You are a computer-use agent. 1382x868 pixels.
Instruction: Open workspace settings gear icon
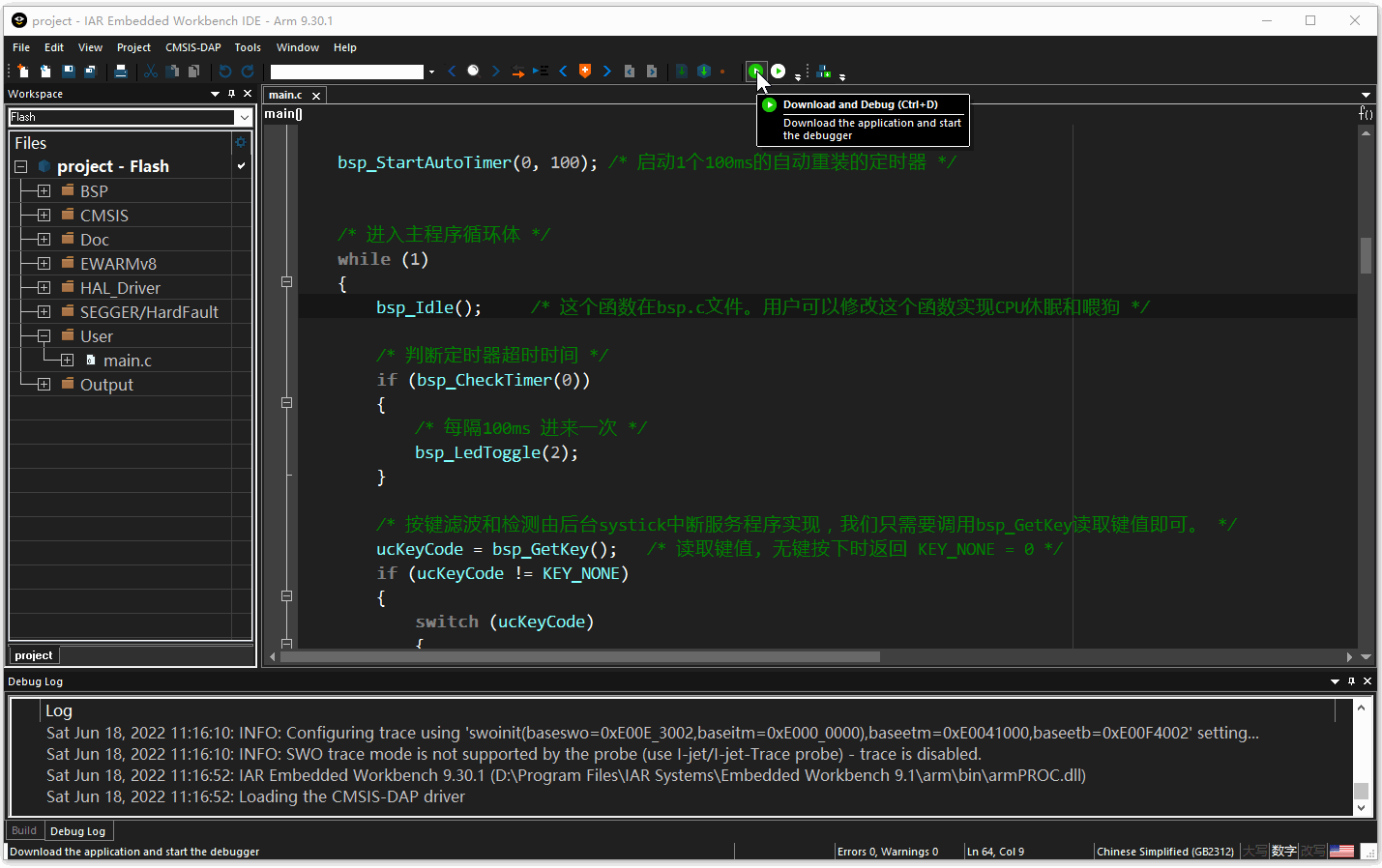[241, 142]
